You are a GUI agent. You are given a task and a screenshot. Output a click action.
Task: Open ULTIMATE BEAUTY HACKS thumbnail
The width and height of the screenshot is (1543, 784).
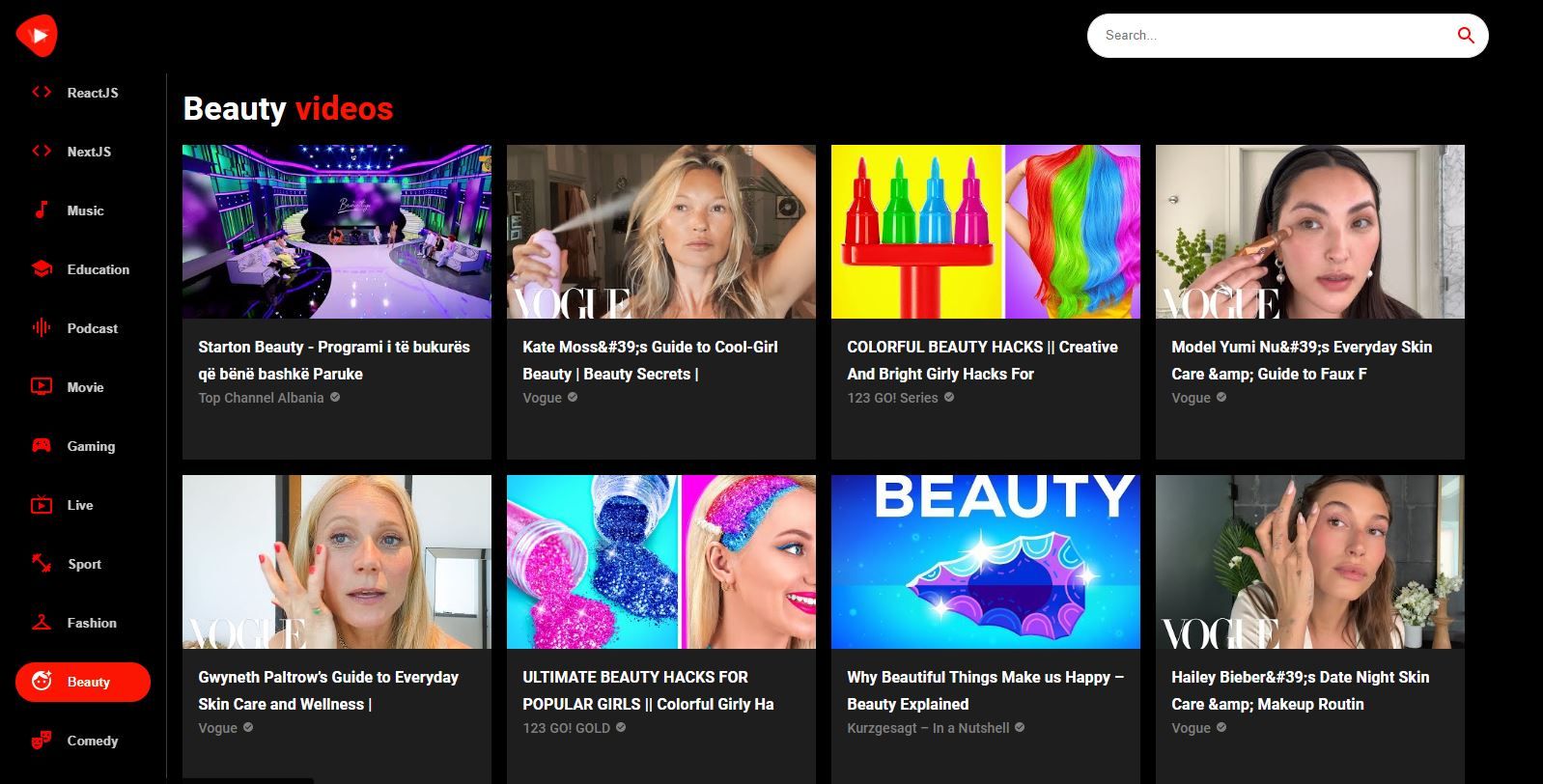[x=661, y=562]
